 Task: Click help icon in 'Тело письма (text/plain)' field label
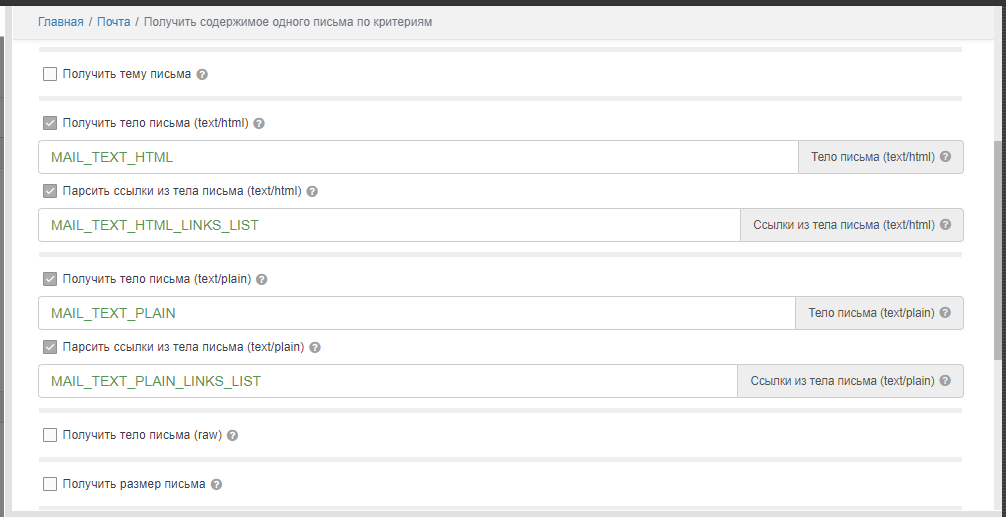click(945, 313)
